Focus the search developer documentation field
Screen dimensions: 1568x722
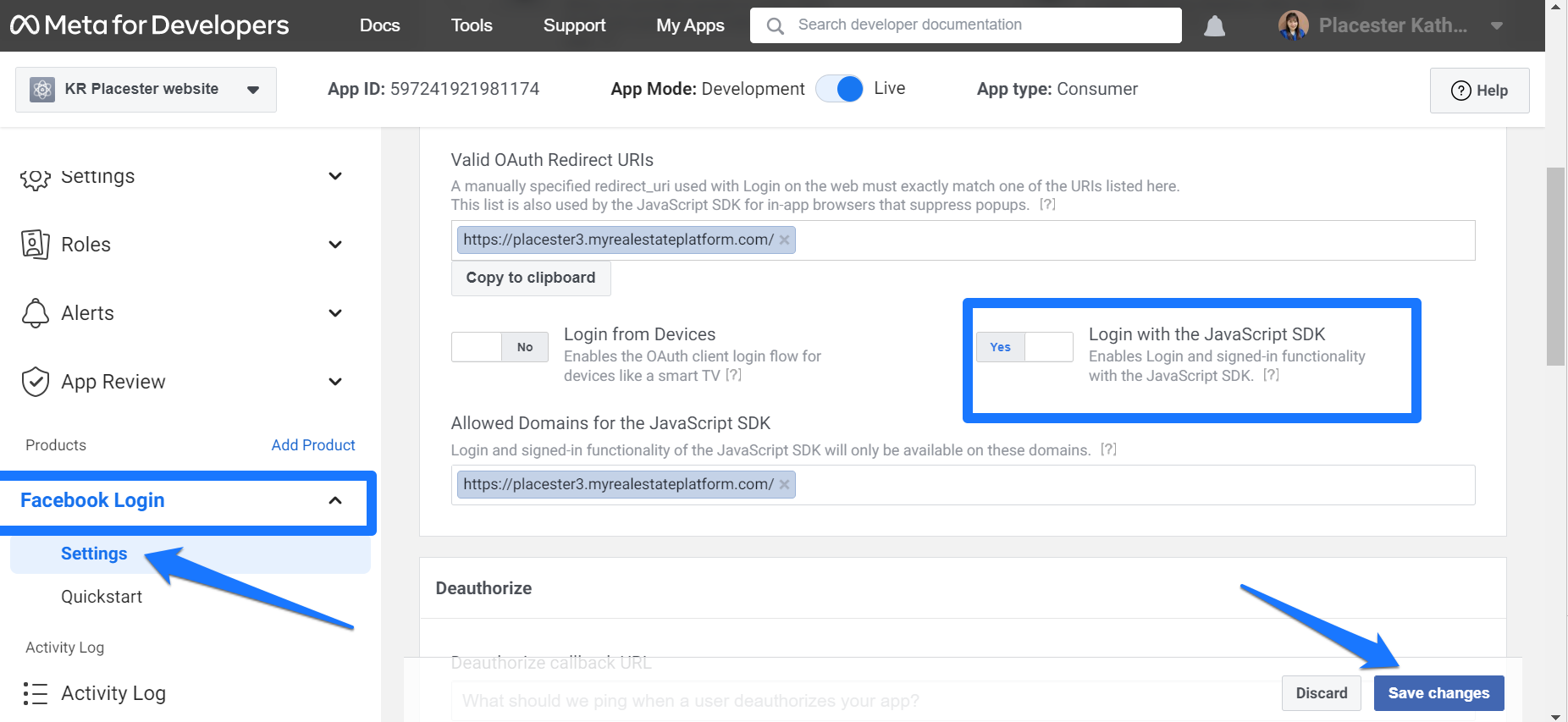pyautogui.click(x=965, y=25)
